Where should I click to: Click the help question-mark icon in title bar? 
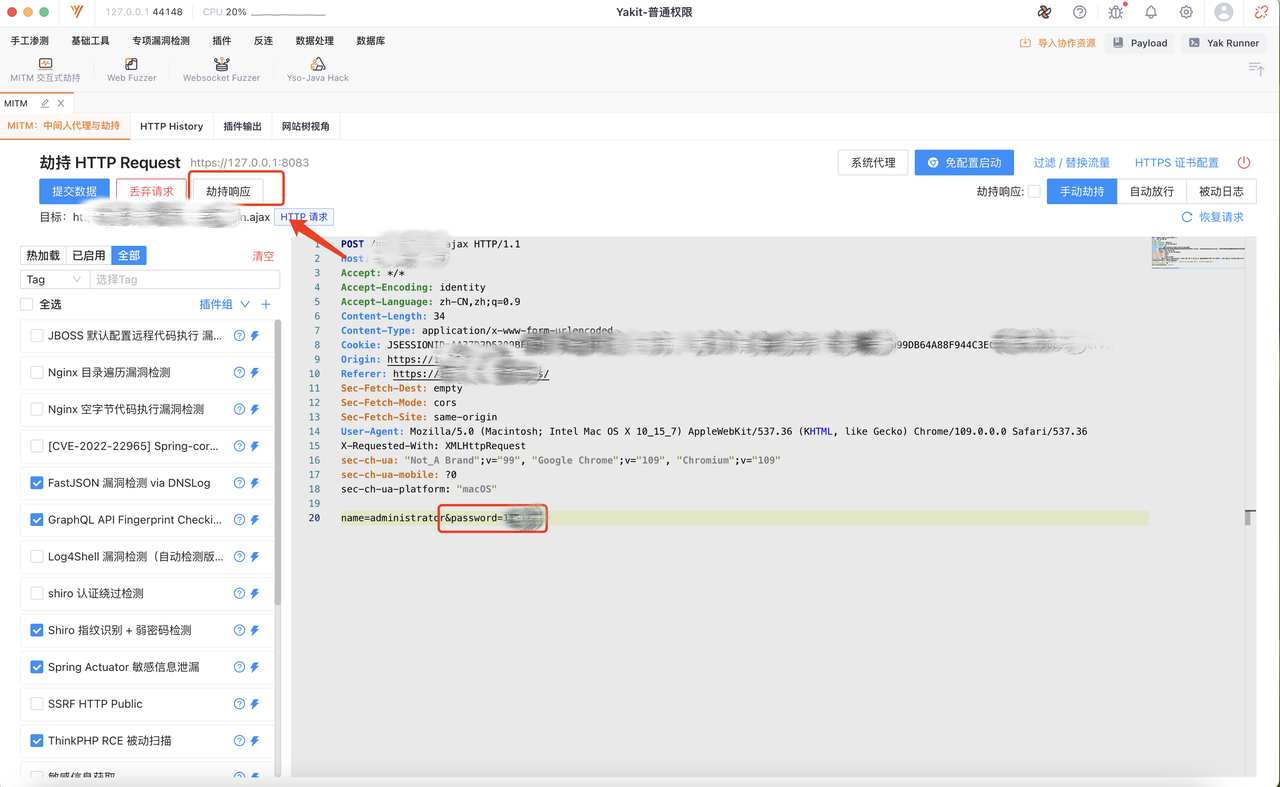[x=1079, y=12]
